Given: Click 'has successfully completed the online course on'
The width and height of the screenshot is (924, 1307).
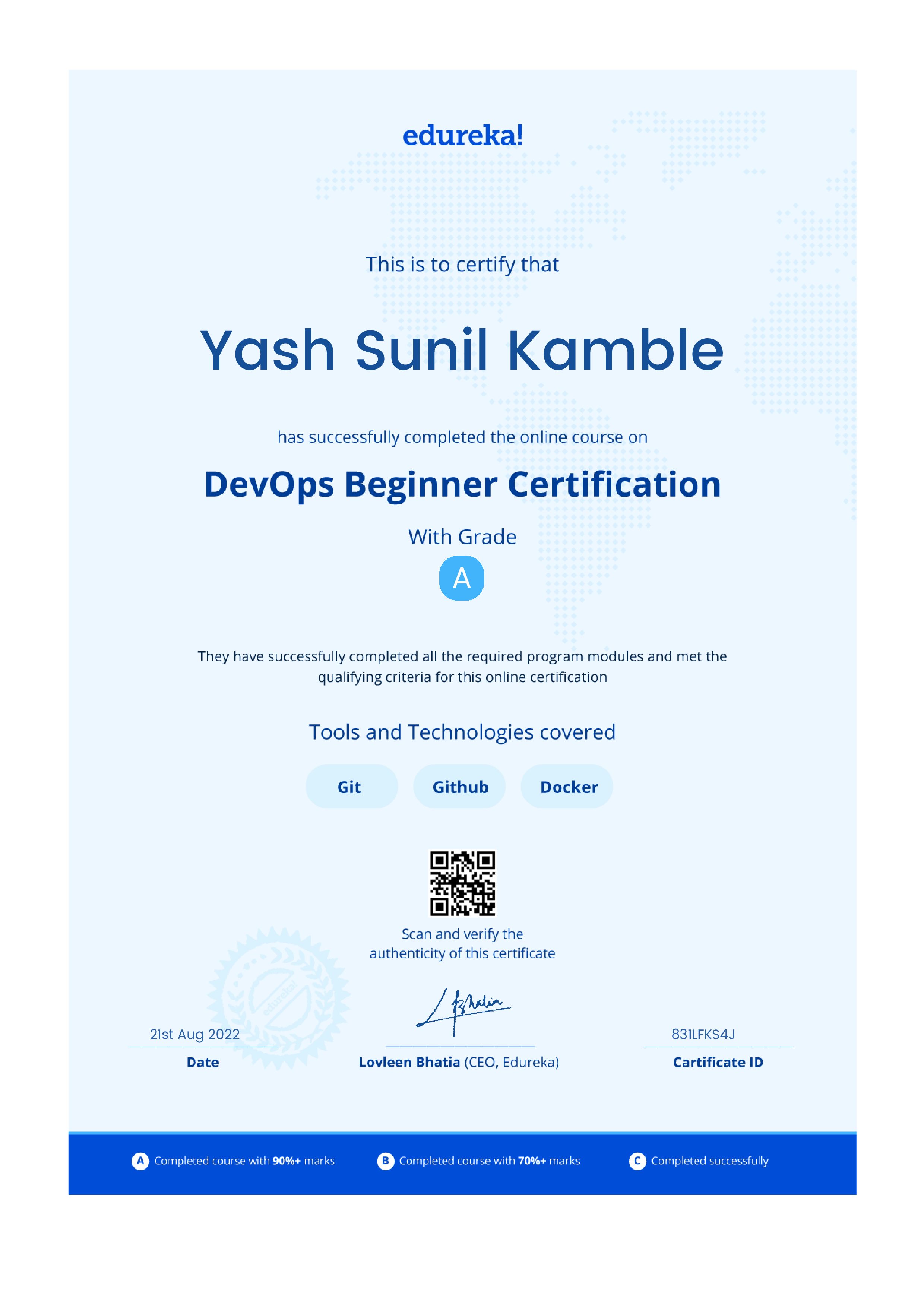Looking at the screenshot, I should pos(462,437).
